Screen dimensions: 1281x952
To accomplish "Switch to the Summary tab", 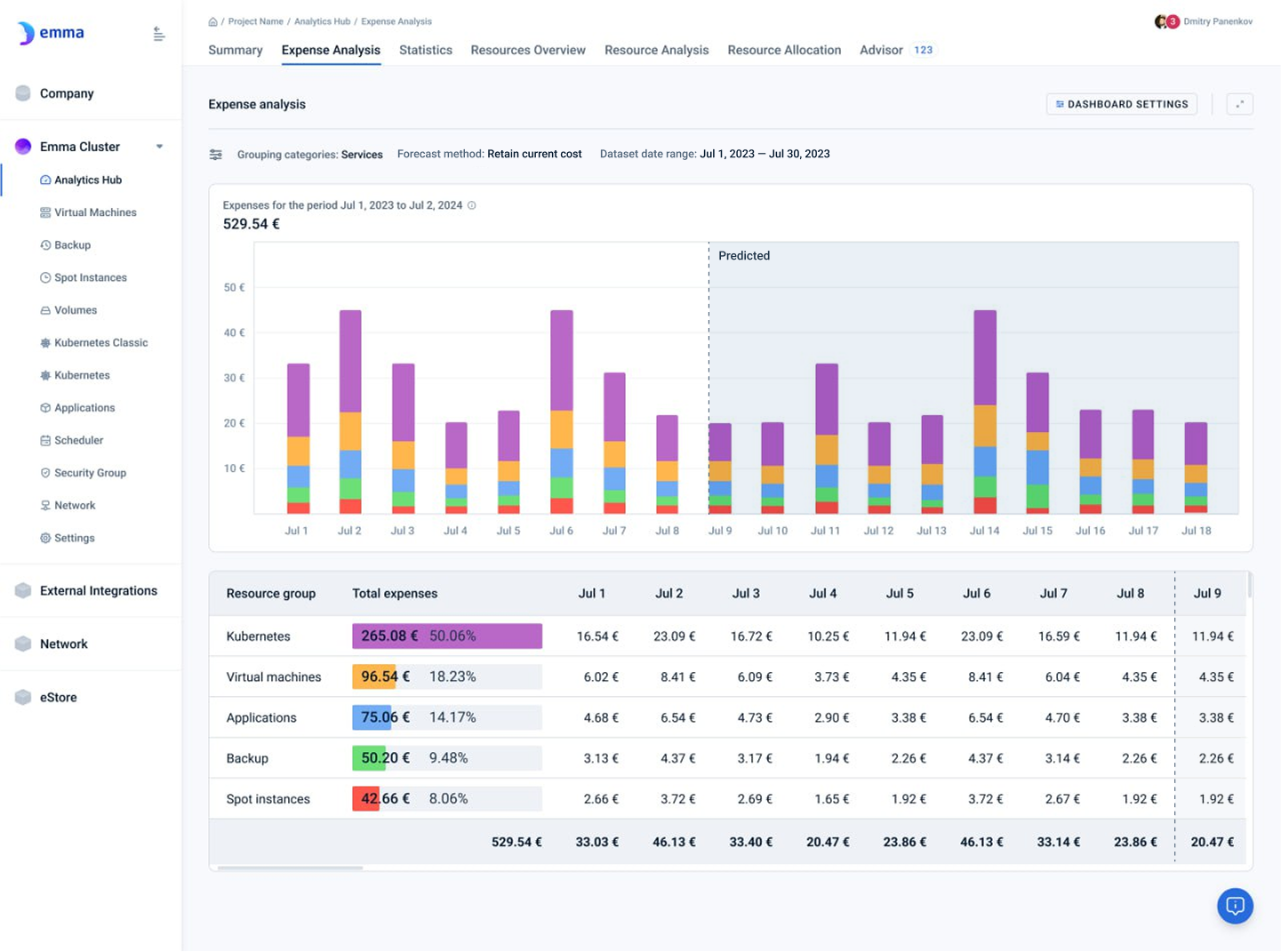I will tap(236, 50).
